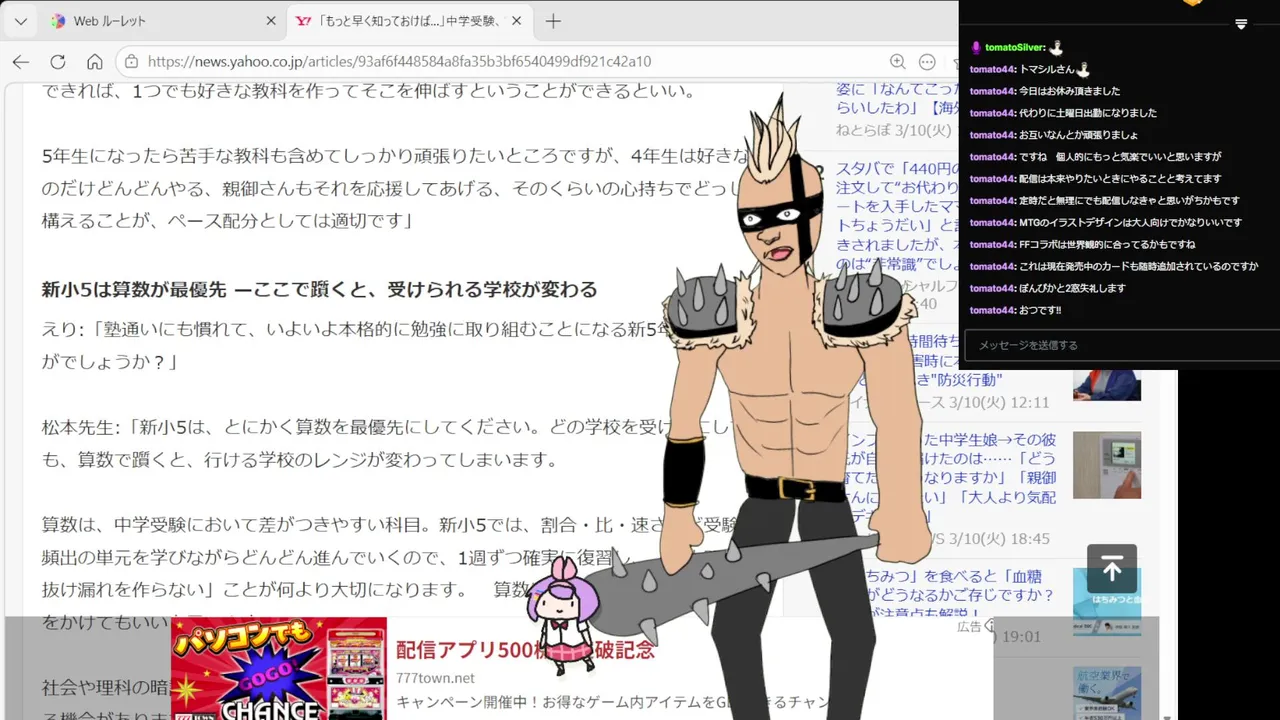The height and width of the screenshot is (720, 1280).
Task: Click chat message お互いなんとか頑張りましょ
Action: click(1079, 135)
